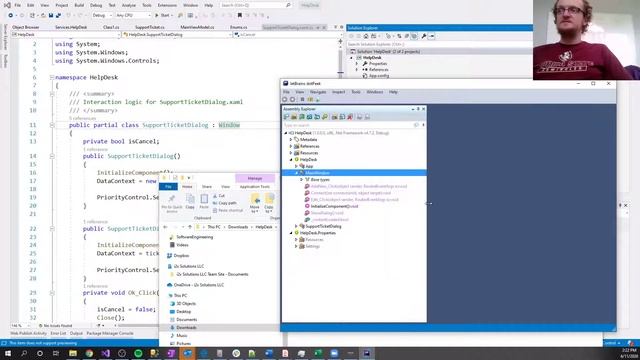Open Debug menu in Visual Studio

(96, 5)
